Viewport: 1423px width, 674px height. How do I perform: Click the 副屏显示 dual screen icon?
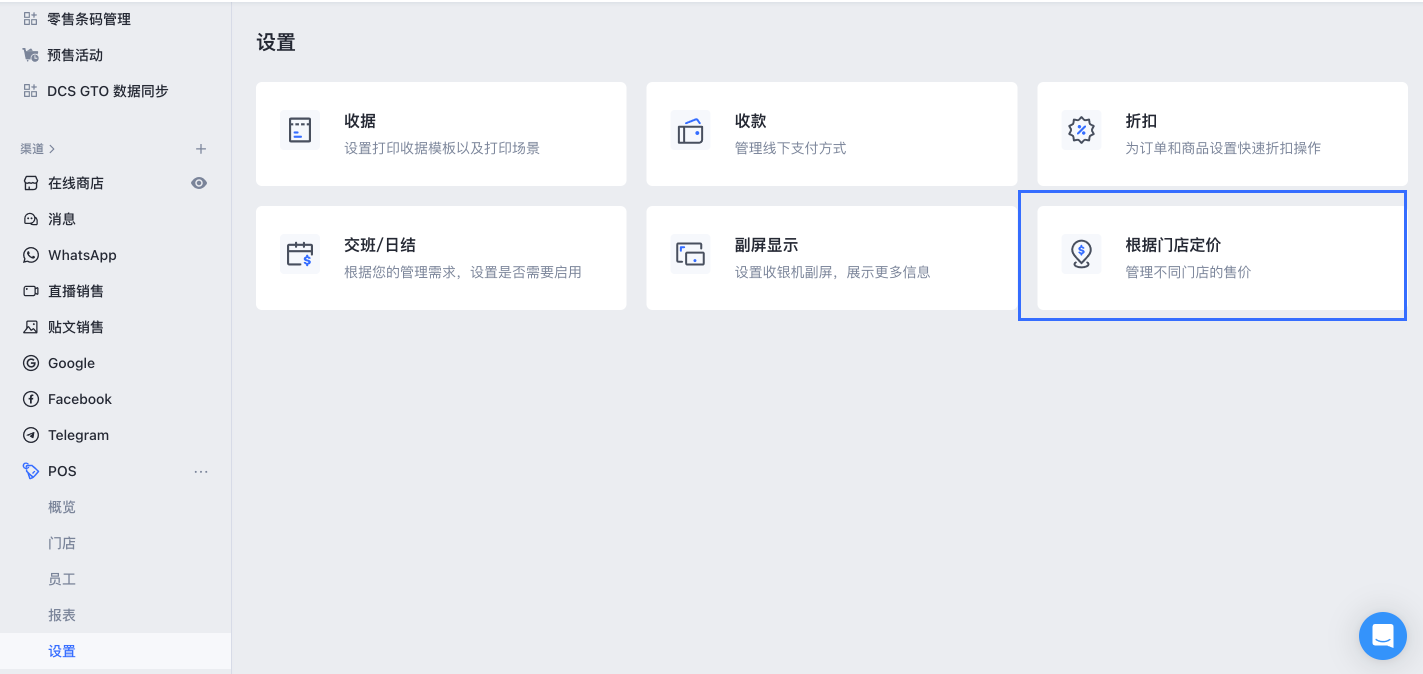[x=690, y=254]
